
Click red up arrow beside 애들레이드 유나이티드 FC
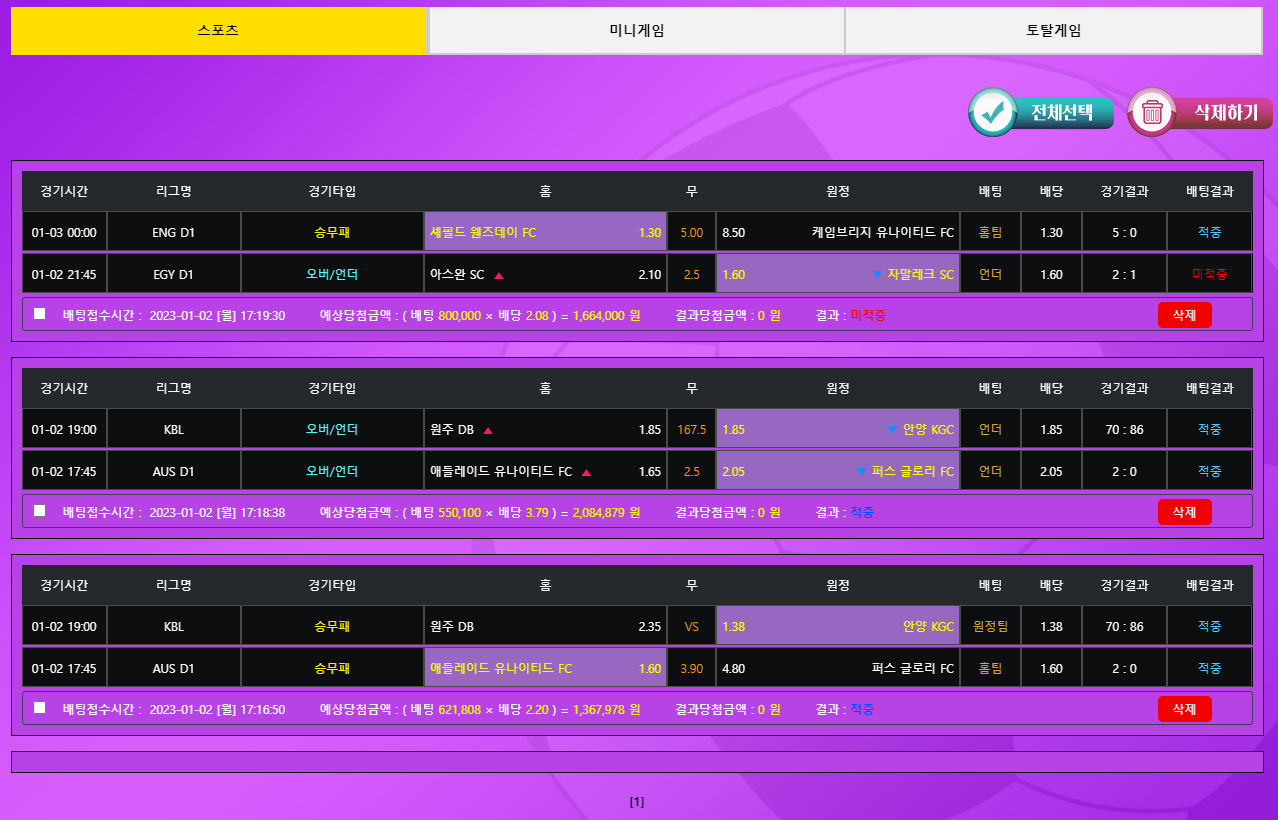tap(586, 472)
